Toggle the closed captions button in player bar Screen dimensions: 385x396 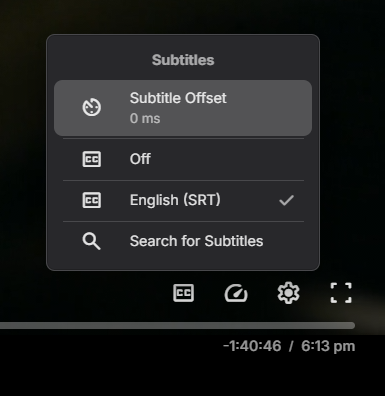183,293
